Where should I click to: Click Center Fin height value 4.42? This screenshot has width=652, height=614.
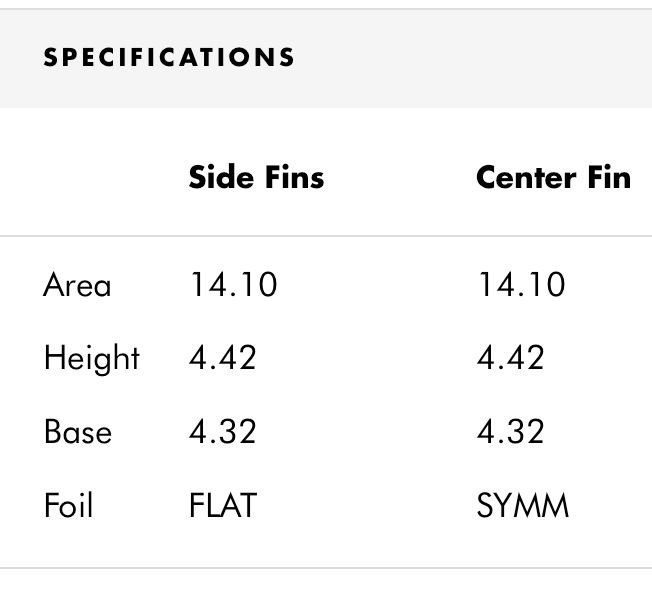tap(511, 358)
